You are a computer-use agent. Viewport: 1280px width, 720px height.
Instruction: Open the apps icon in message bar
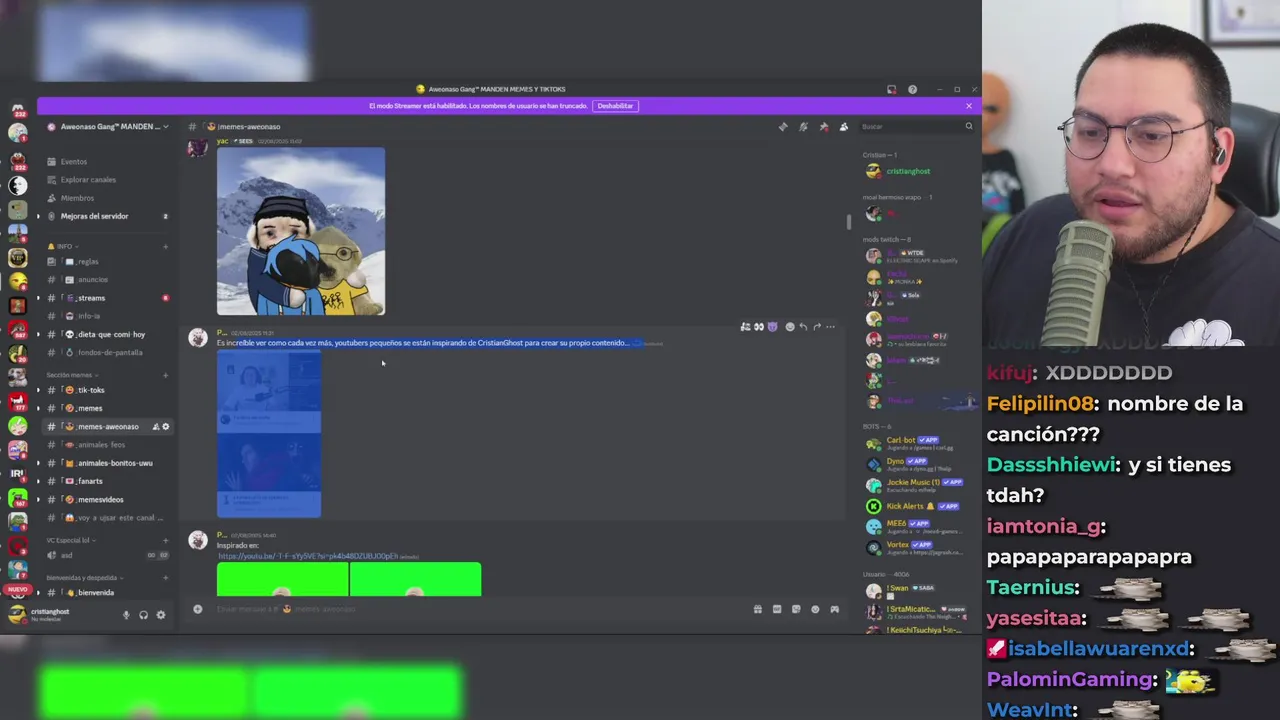tap(834, 609)
